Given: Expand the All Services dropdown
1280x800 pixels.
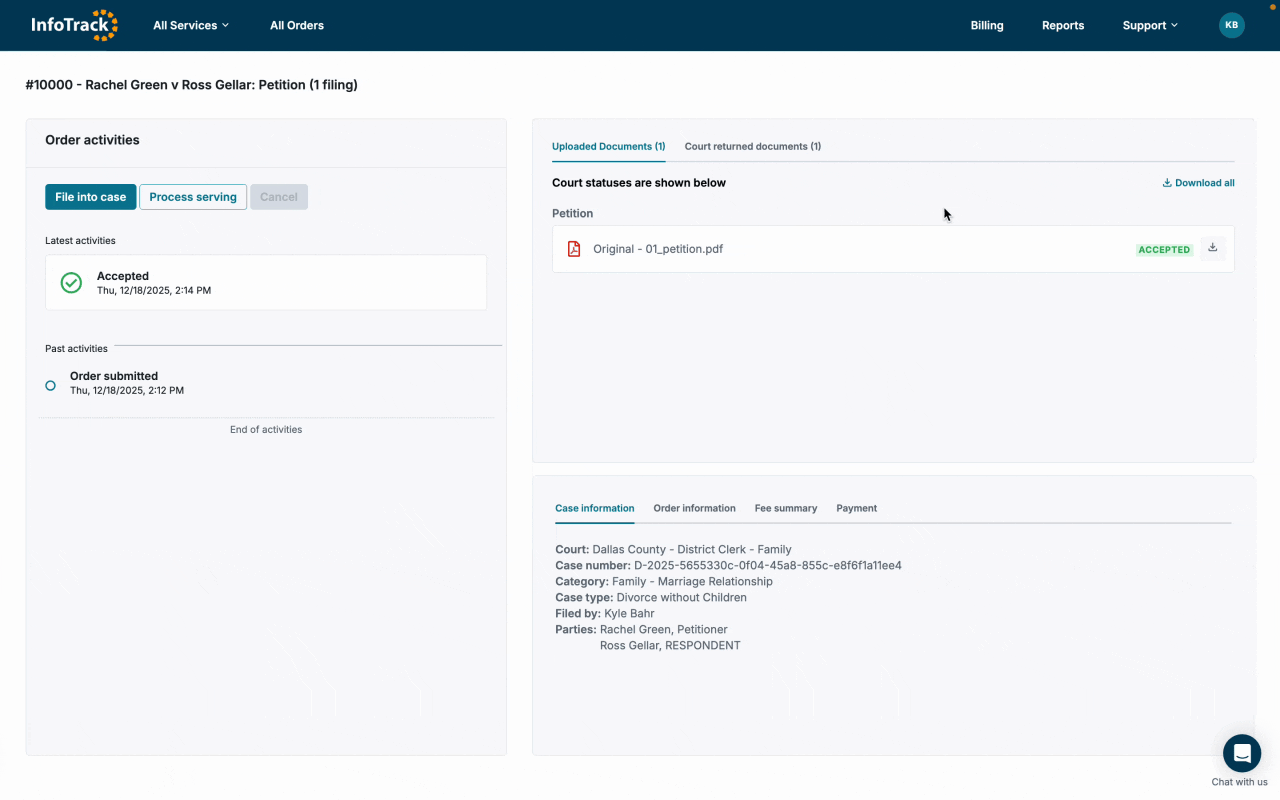Looking at the screenshot, I should point(191,25).
